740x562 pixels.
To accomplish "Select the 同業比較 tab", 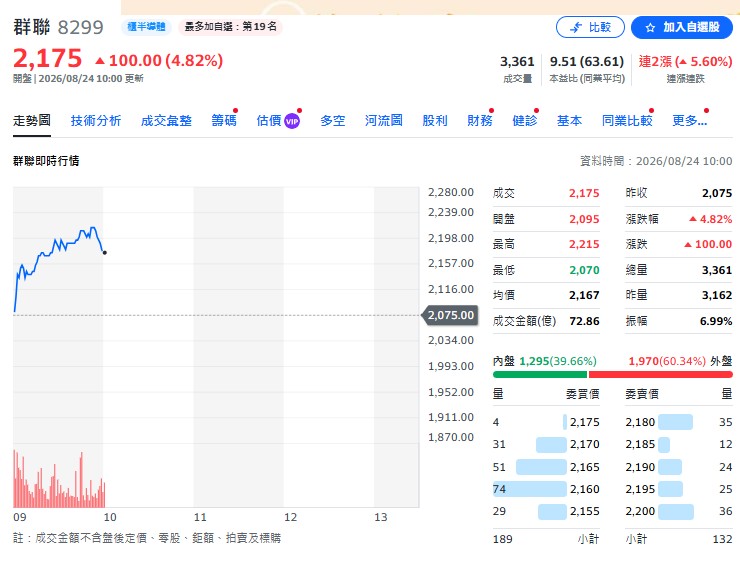I will click(x=627, y=121).
